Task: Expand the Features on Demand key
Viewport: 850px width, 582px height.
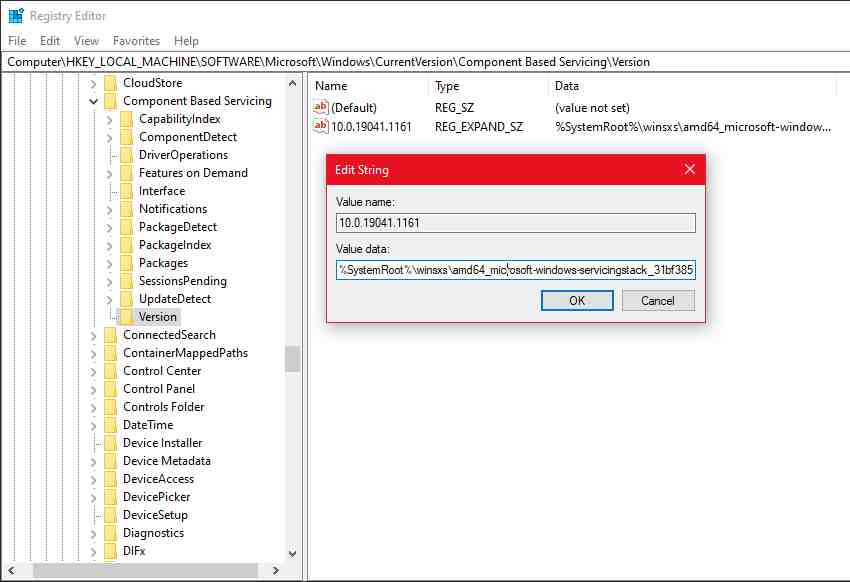Action: [x=110, y=173]
